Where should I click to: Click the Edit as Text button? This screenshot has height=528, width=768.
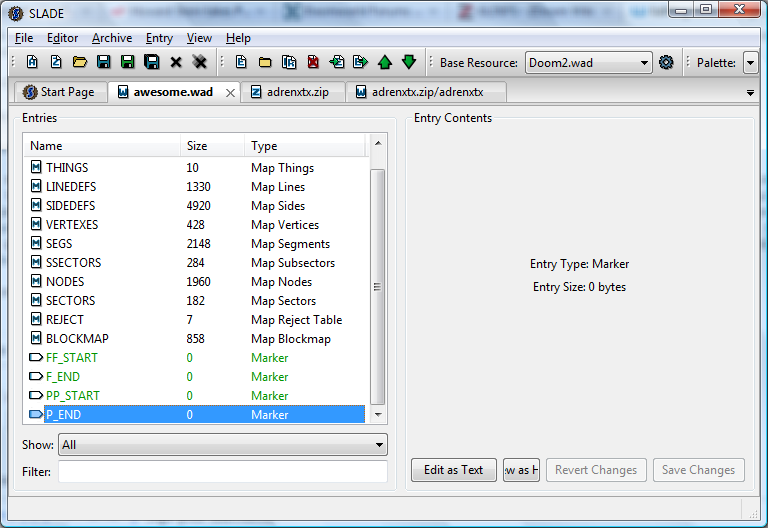click(x=454, y=470)
